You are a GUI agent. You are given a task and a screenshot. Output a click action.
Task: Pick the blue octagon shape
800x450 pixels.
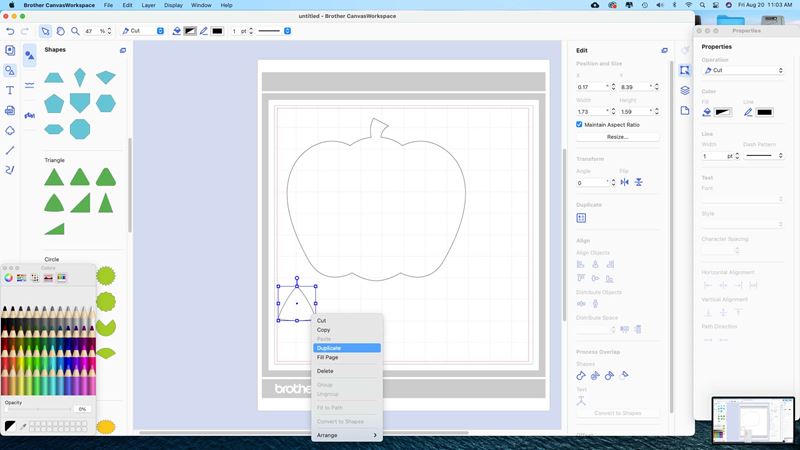(80, 127)
